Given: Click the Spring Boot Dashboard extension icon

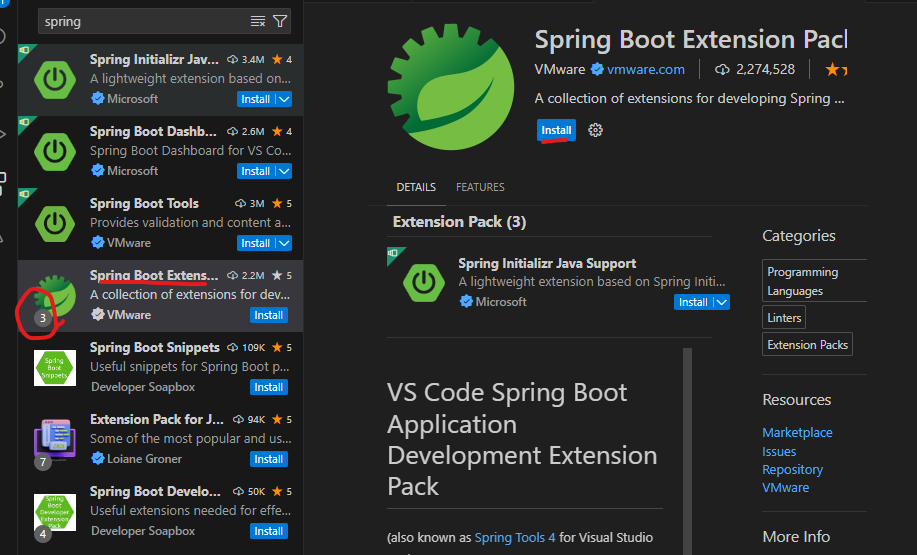Looking at the screenshot, I should click(55, 151).
